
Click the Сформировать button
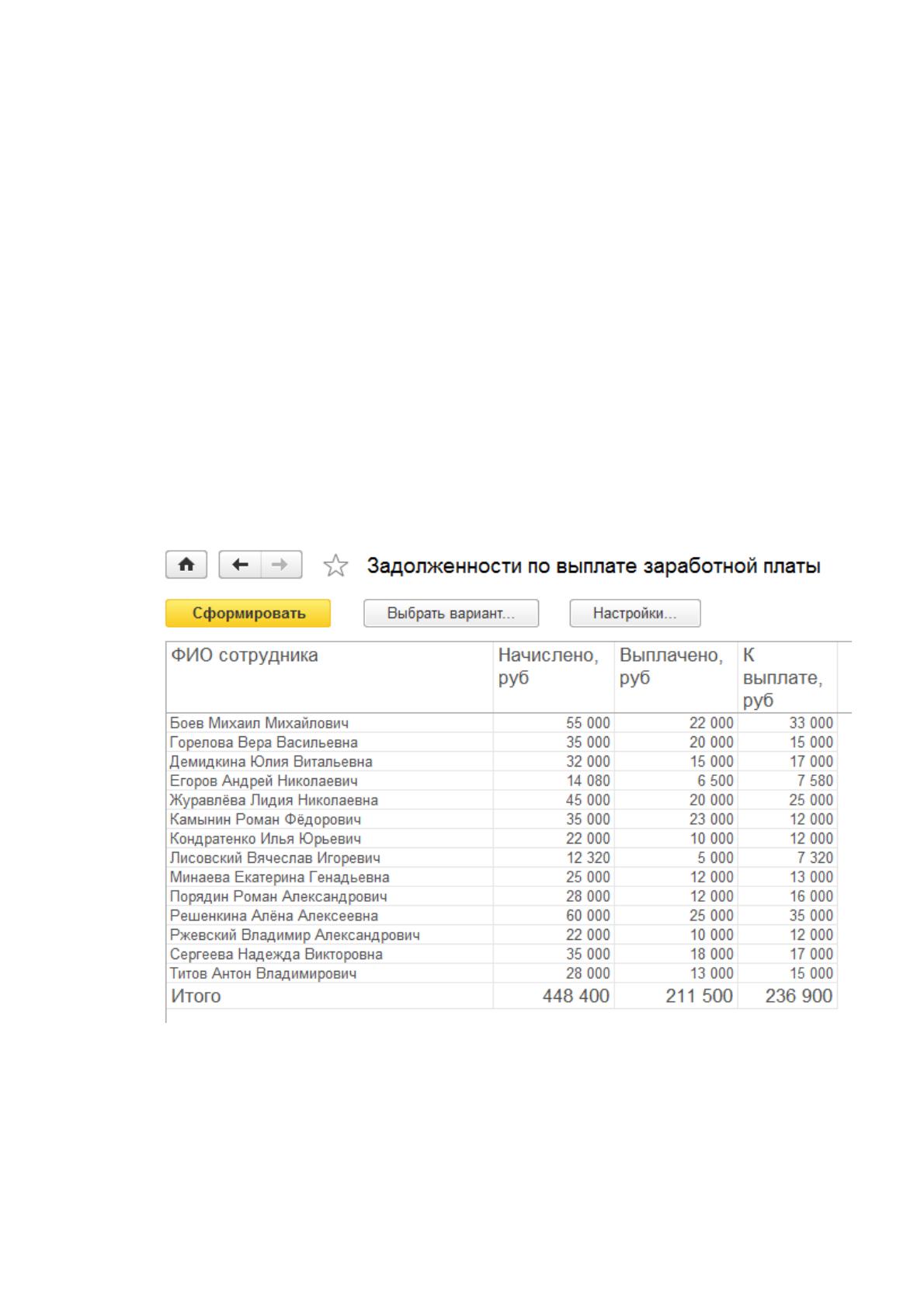(248, 613)
